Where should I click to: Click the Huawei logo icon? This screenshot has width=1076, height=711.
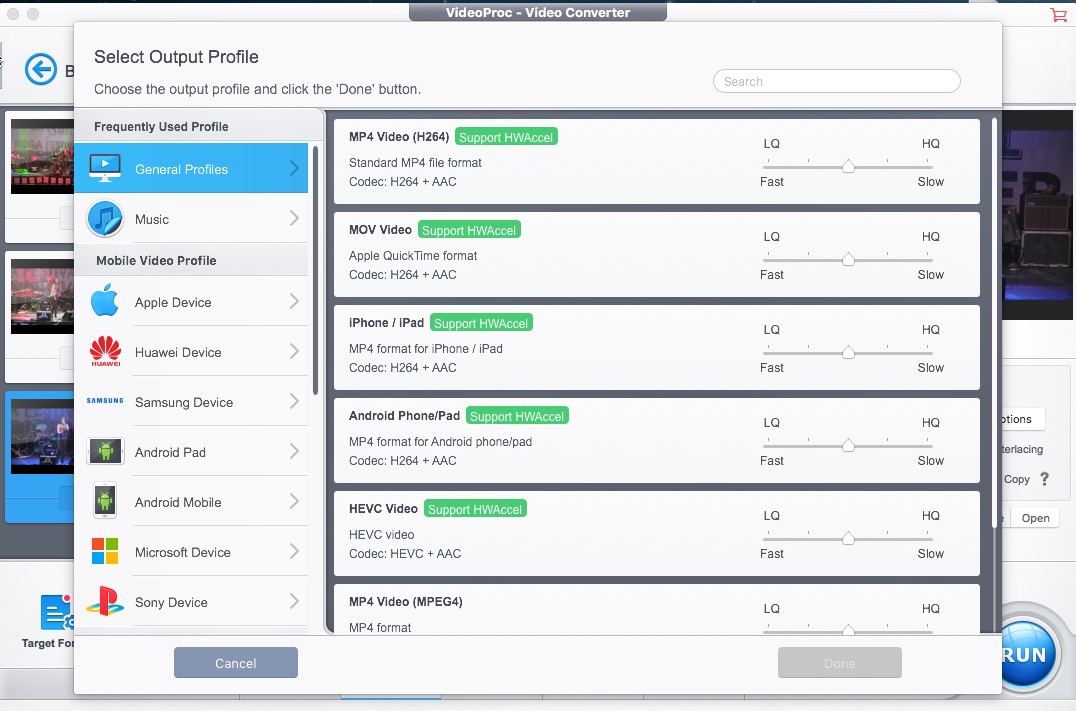[x=105, y=351]
